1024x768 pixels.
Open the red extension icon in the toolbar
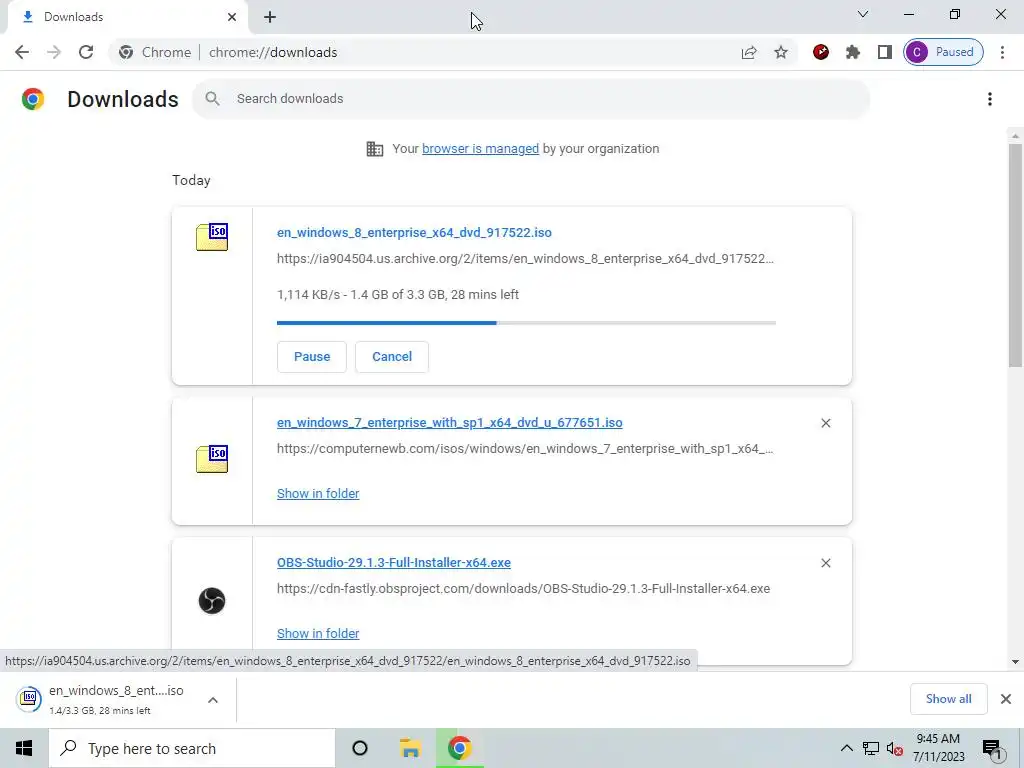821,52
